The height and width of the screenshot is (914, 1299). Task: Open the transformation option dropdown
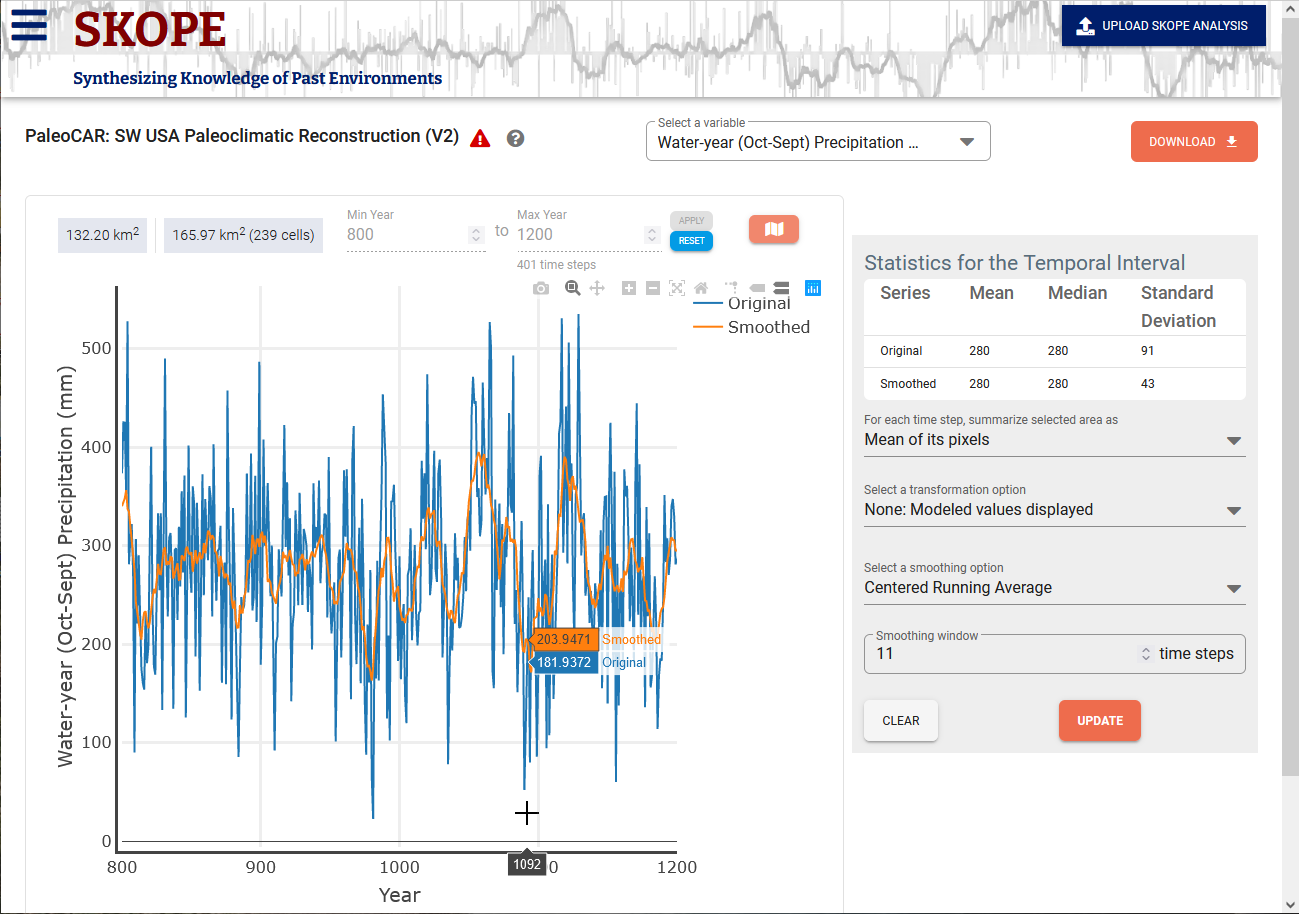pyautogui.click(x=1055, y=510)
